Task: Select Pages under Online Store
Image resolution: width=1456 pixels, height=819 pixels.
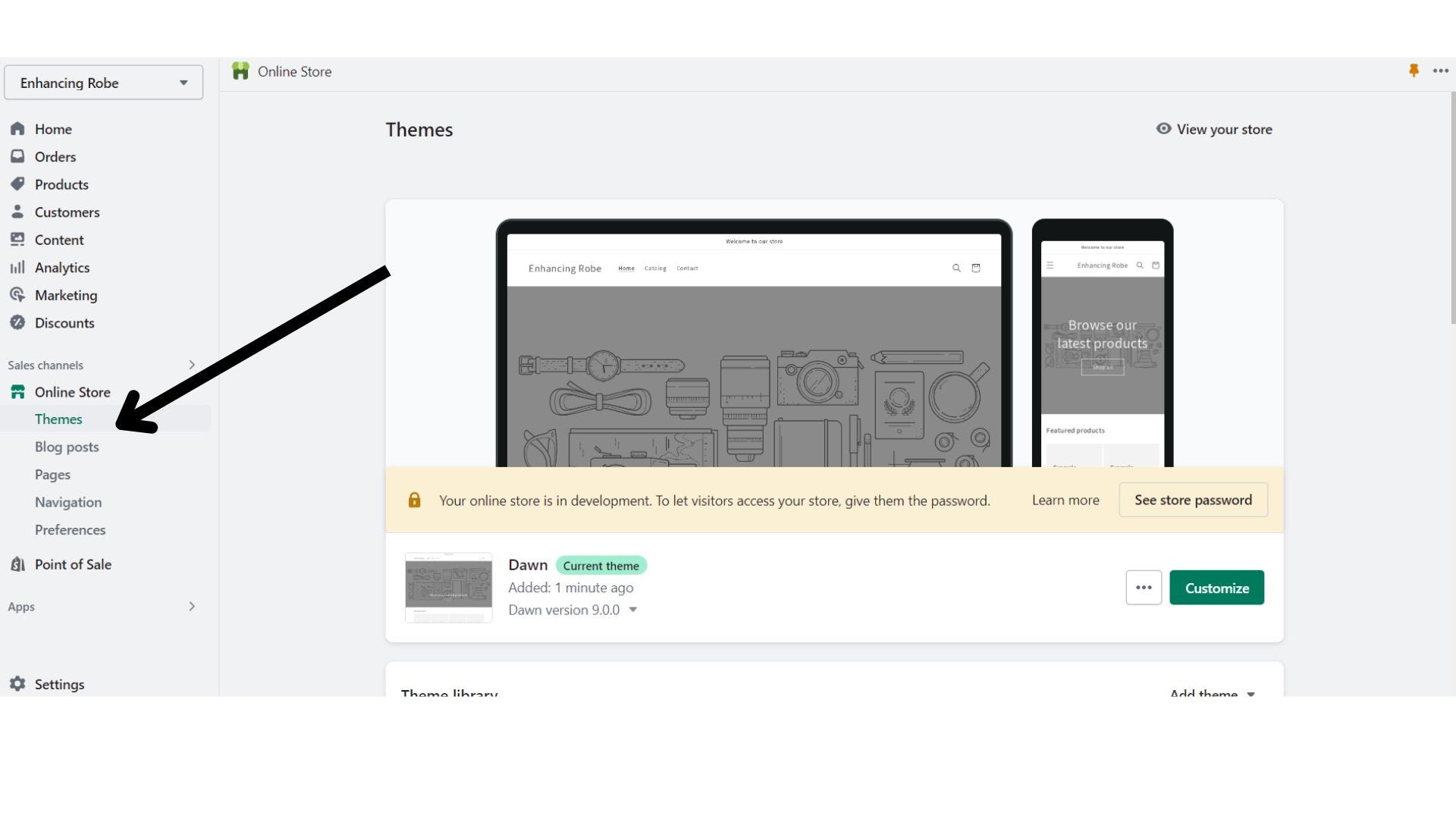Action: point(52,475)
